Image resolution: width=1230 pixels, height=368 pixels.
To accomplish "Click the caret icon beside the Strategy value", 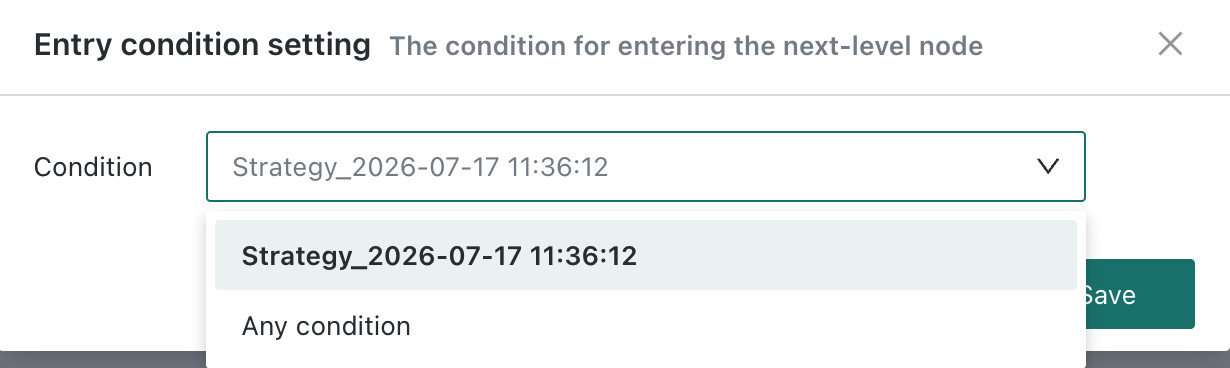I will coord(1048,167).
